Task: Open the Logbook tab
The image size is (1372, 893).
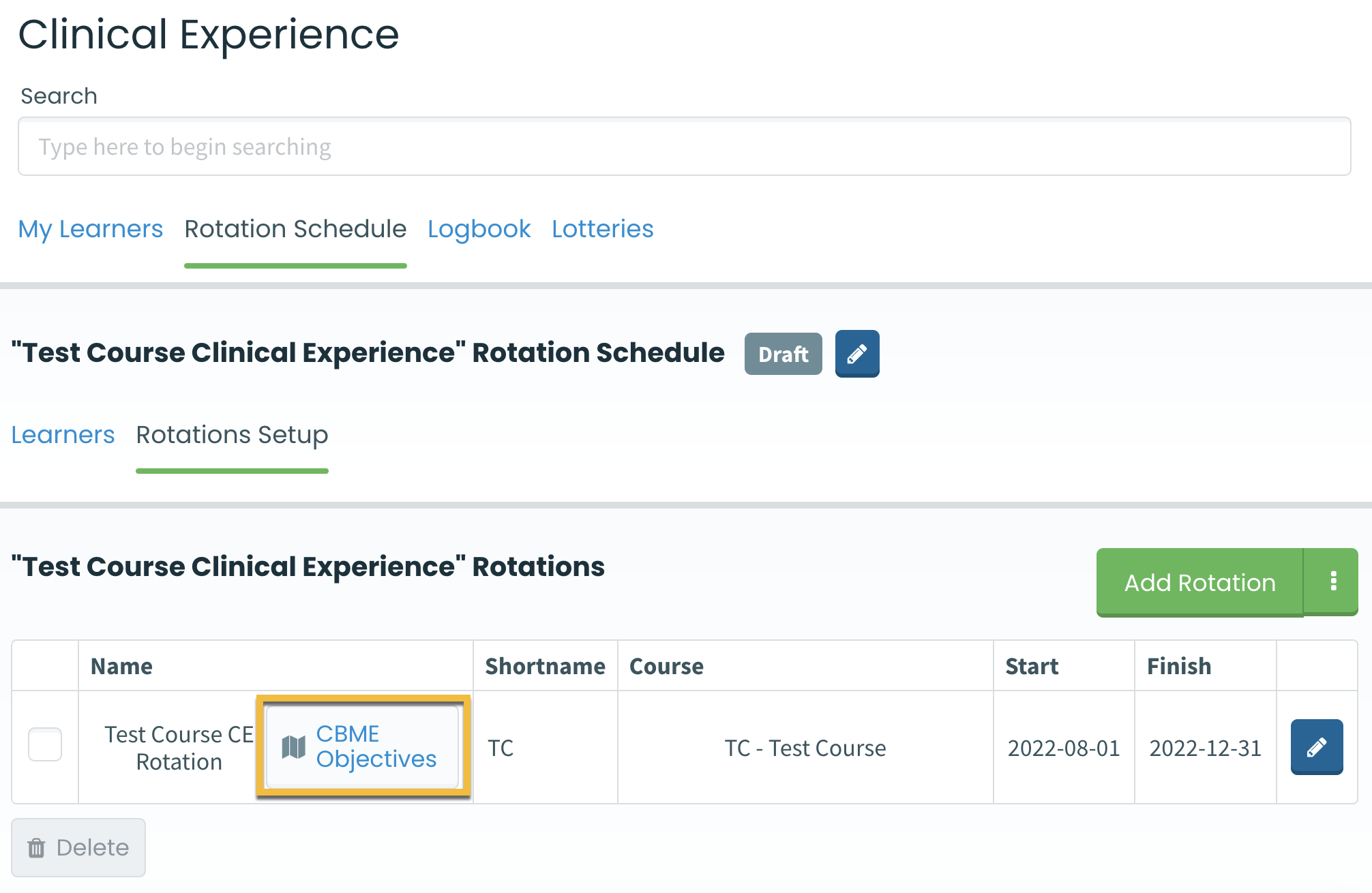Action: [479, 229]
